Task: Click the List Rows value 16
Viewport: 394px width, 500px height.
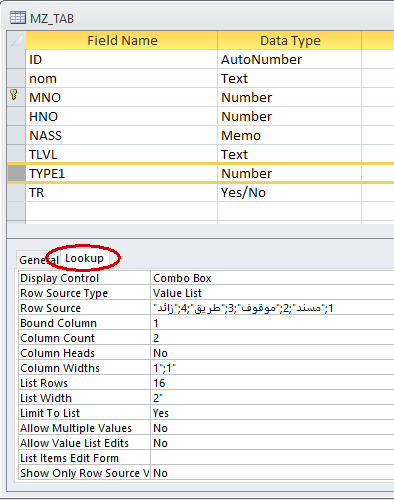Action: pos(272,383)
